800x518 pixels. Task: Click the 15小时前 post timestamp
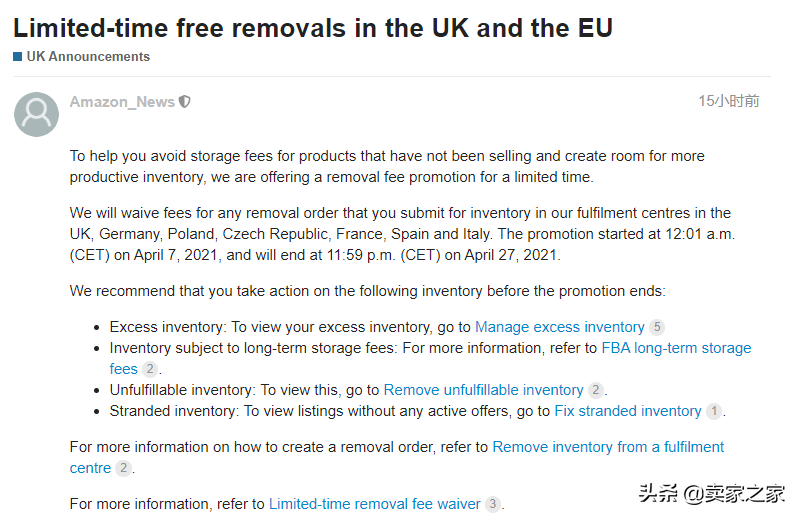pos(729,101)
